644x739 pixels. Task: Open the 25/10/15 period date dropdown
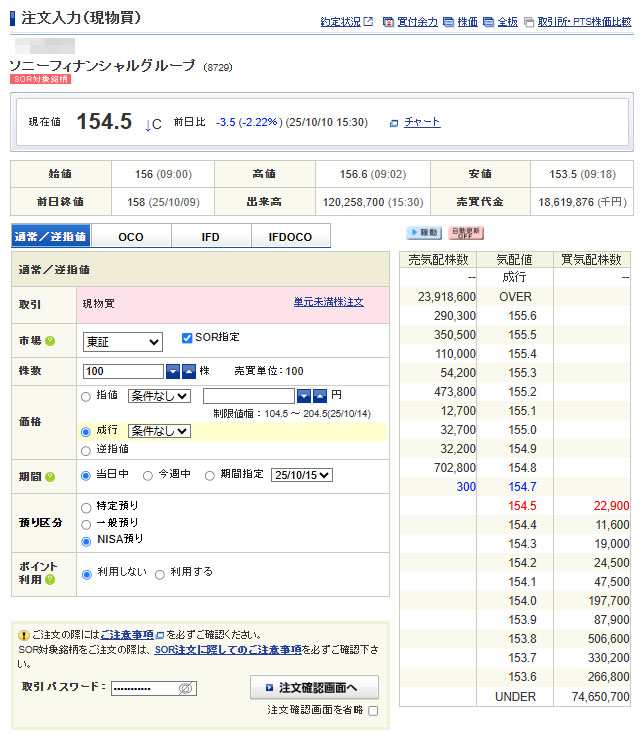point(301,475)
